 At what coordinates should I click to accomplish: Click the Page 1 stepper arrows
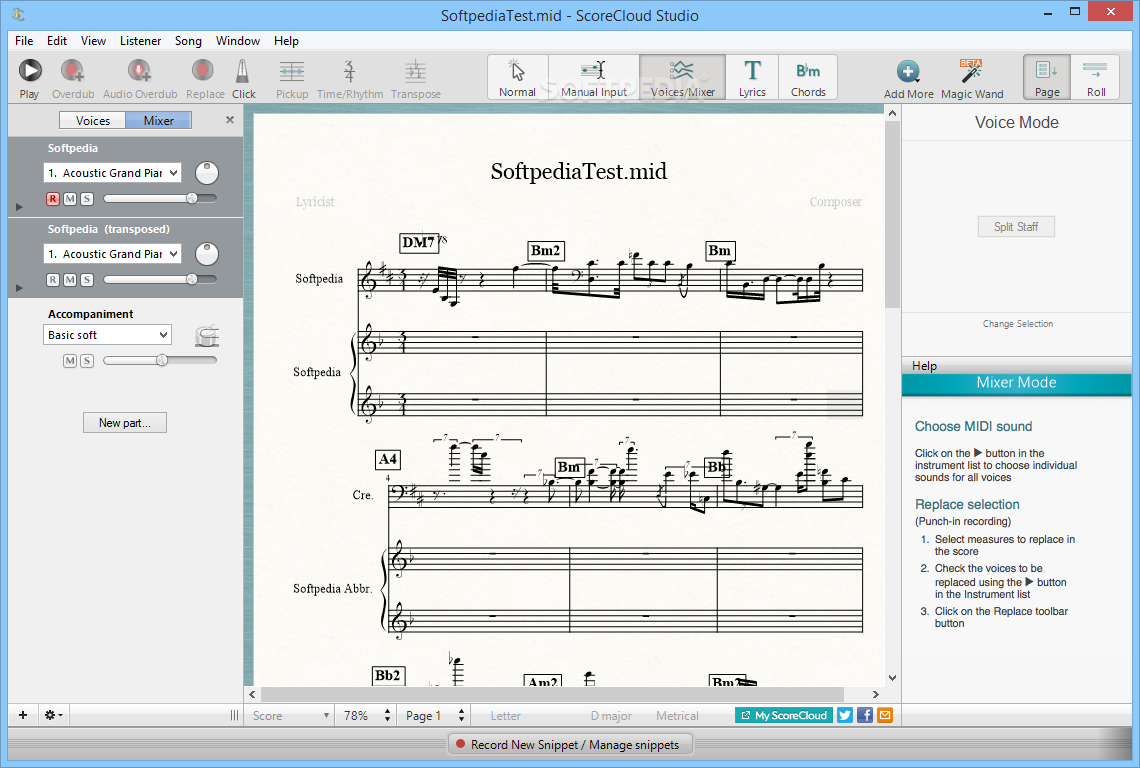(461, 716)
